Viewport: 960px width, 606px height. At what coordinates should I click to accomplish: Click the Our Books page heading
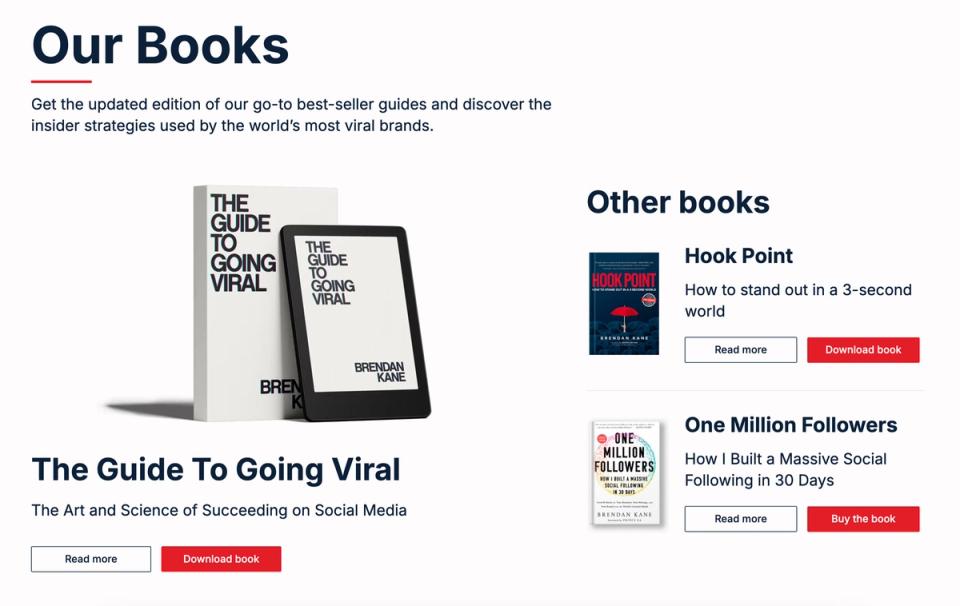pos(160,45)
